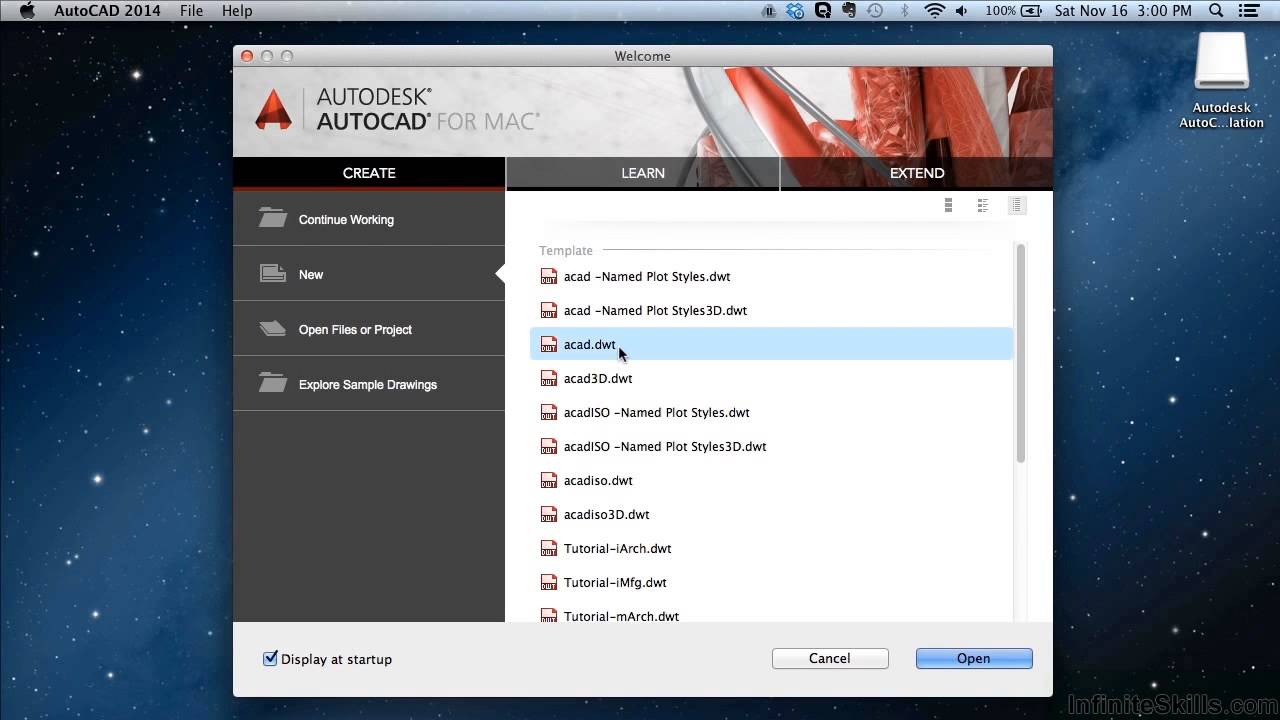The image size is (1280, 720).
Task: Select the compact list view icon
Action: coord(1017,205)
